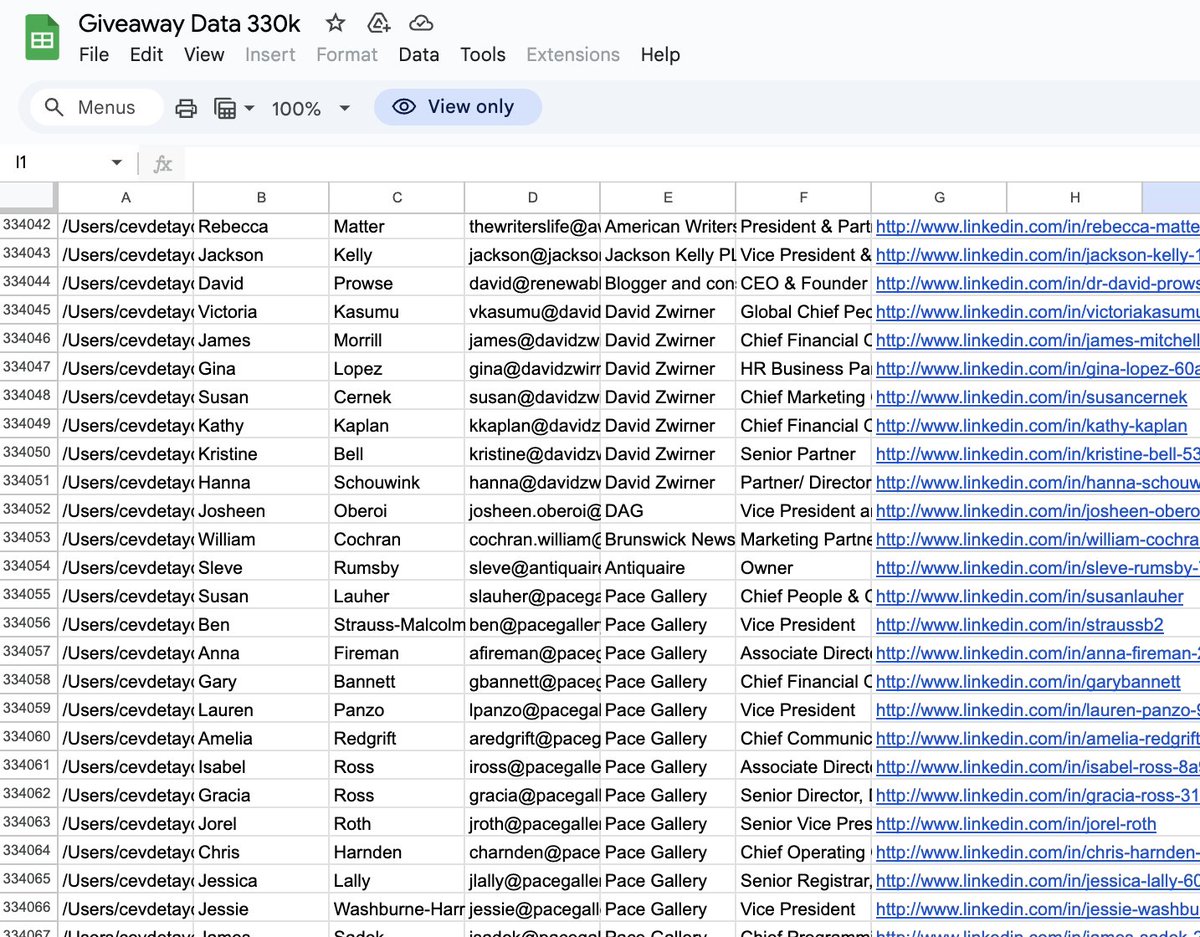Select the email cell starting with thewriterslife
The height and width of the screenshot is (937, 1200).
(533, 227)
